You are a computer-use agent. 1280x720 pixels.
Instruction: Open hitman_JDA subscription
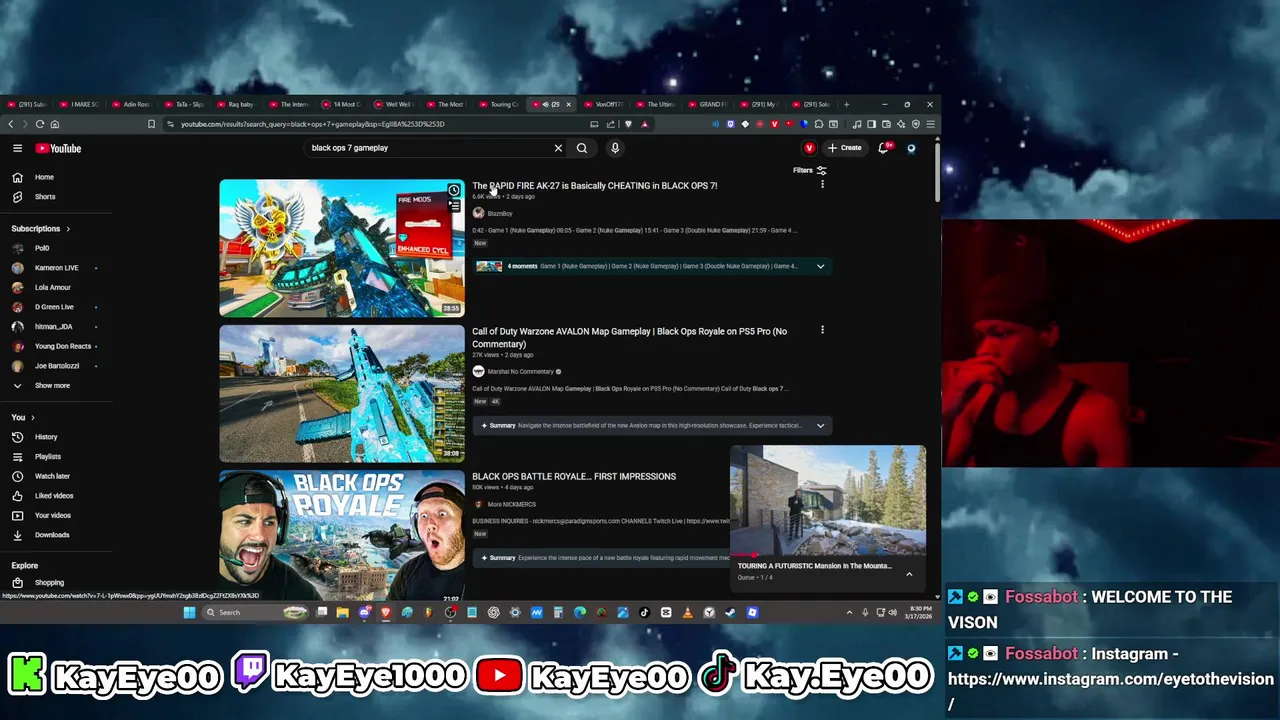click(56, 326)
